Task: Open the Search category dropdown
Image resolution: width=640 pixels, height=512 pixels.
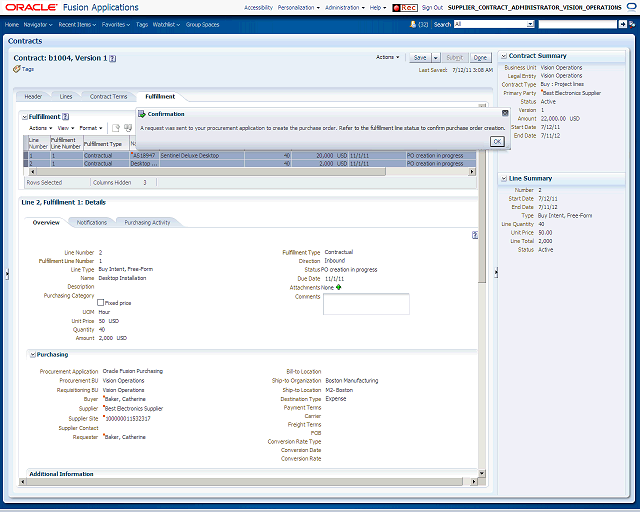Action: click(x=531, y=24)
